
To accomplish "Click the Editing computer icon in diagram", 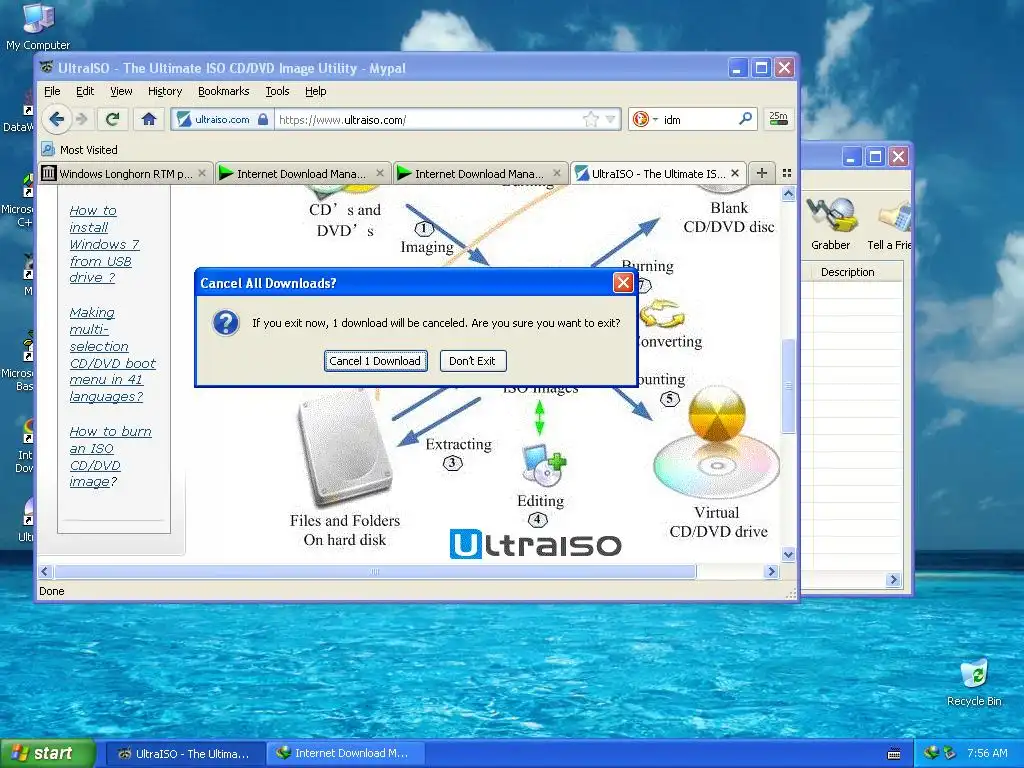I will [543, 465].
